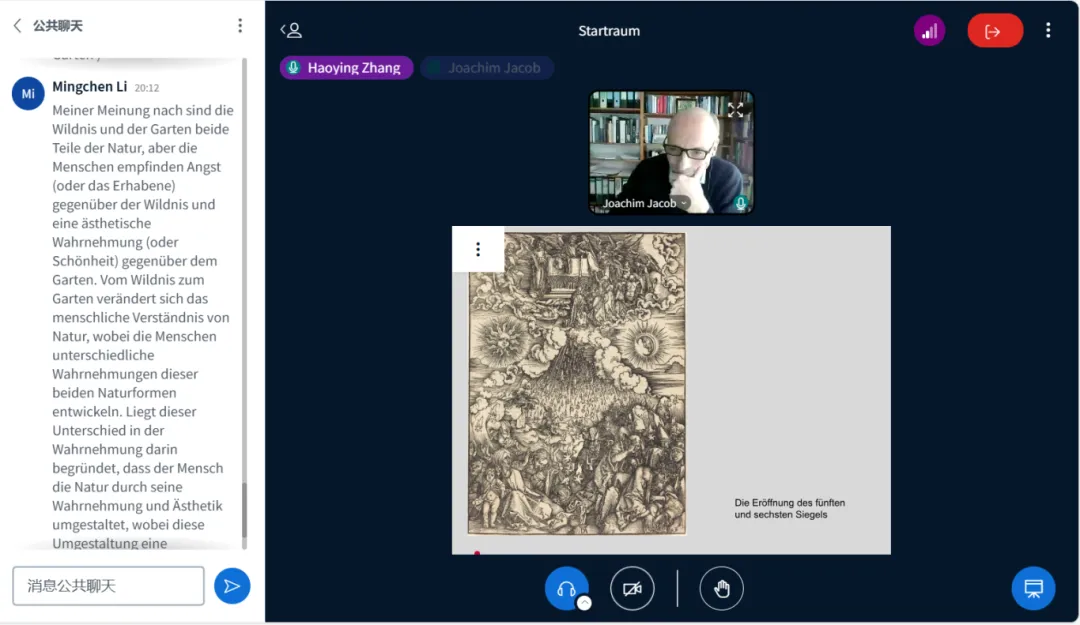The image size is (1080, 625).
Task: Toggle the headphones audio button
Action: coord(566,588)
